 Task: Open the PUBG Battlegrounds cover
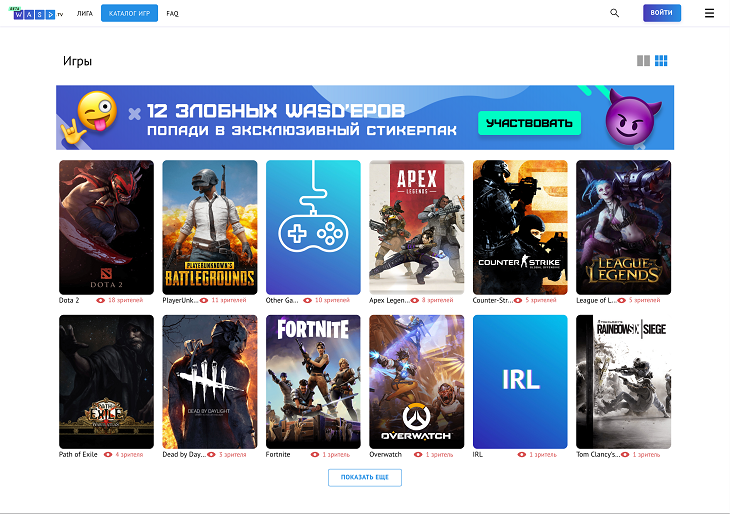click(210, 227)
